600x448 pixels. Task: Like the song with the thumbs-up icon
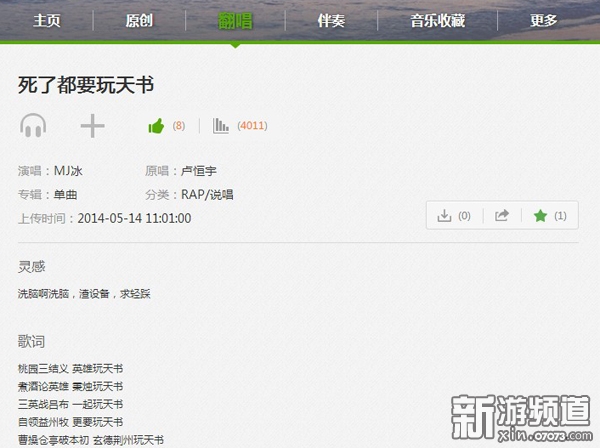(155, 126)
